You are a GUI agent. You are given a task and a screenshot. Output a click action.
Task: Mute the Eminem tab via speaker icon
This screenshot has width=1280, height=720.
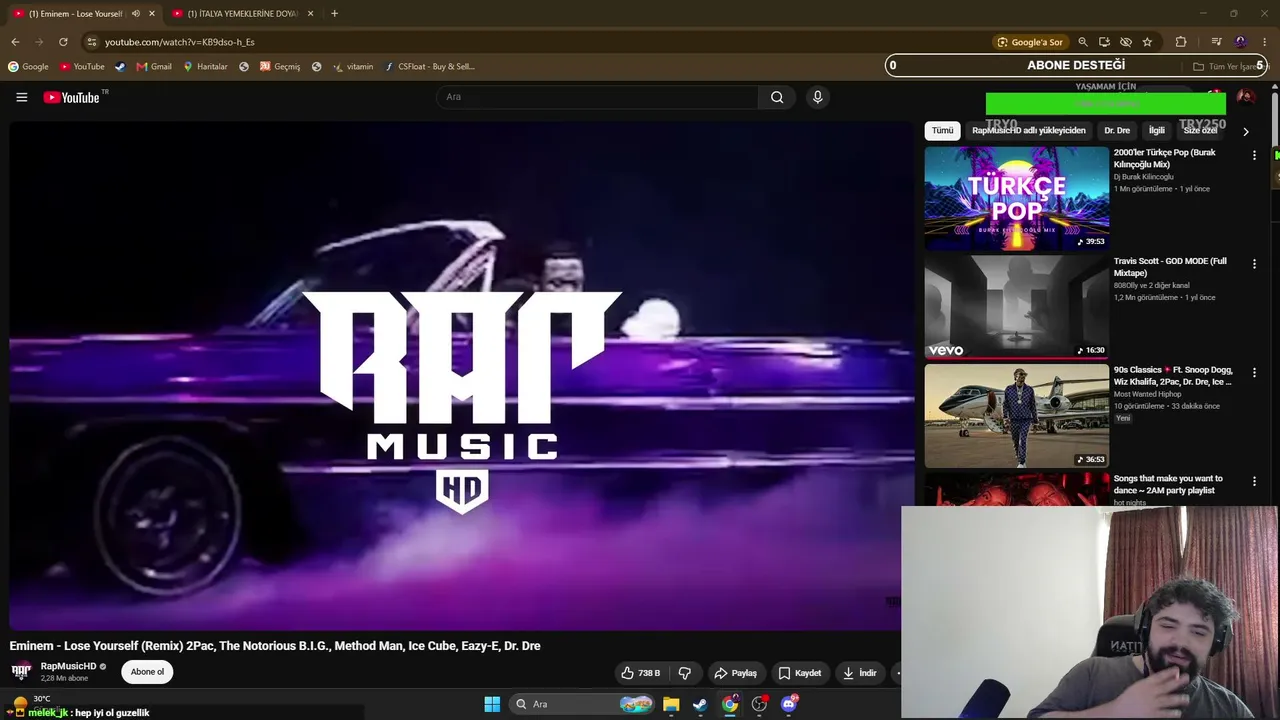coord(136,14)
